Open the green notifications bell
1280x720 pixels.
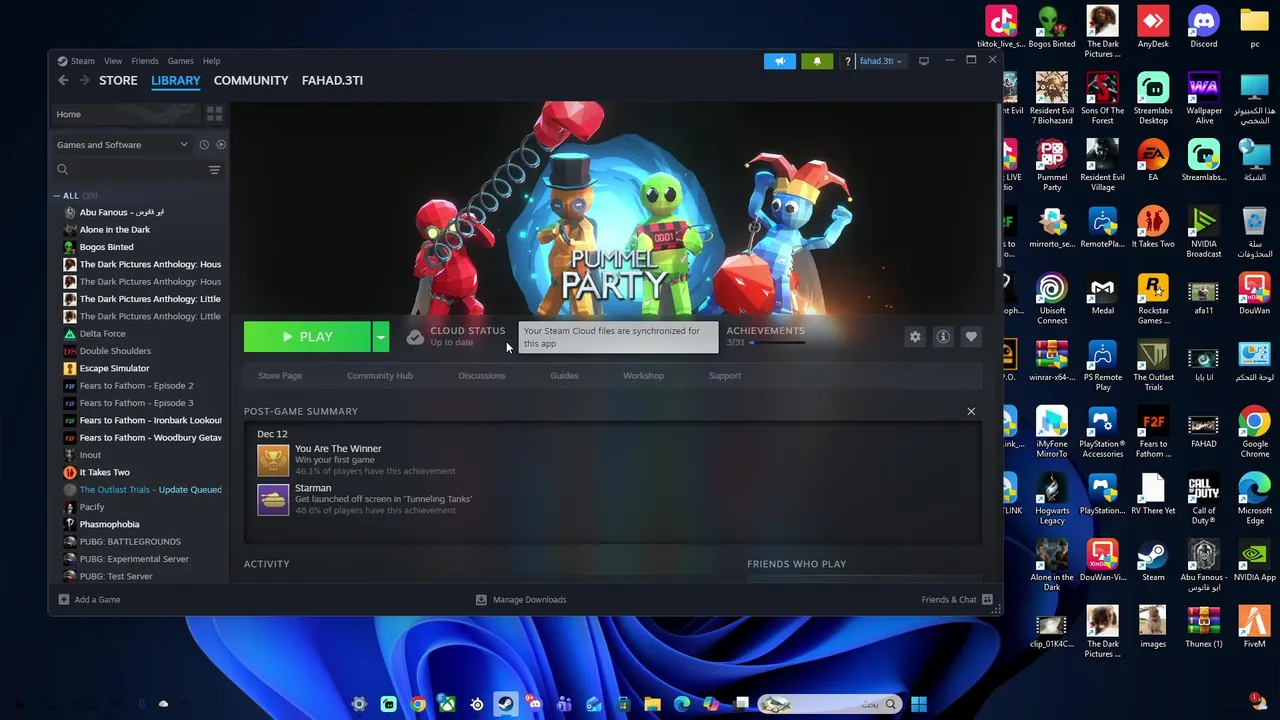click(x=817, y=61)
